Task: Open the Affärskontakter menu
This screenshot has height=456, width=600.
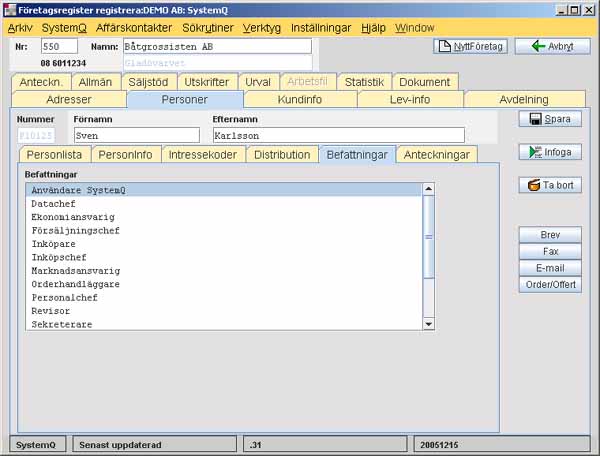Action: pyautogui.click(x=134, y=28)
